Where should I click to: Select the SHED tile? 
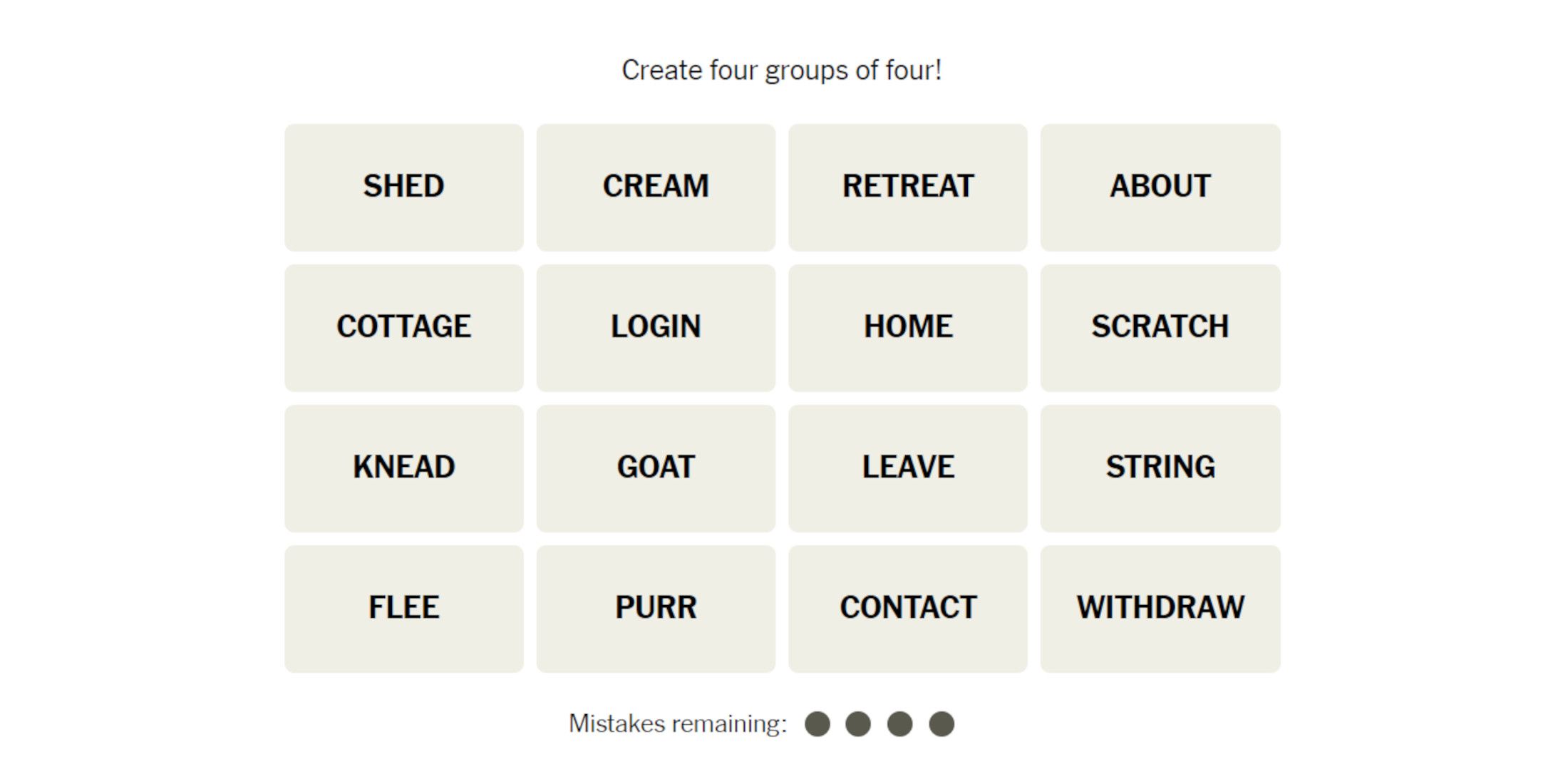pyautogui.click(x=404, y=184)
